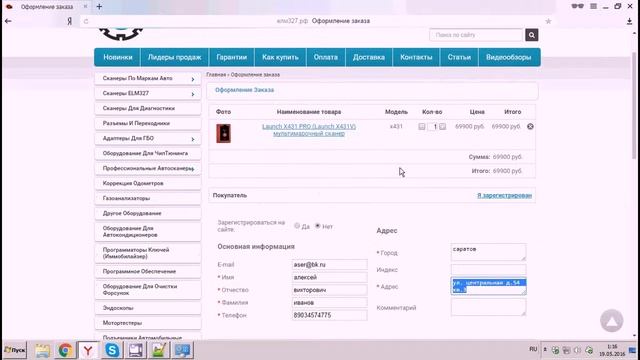640x360 pixels.
Task: Expand Сканеры ELM327 category arrow
Action: (193, 94)
